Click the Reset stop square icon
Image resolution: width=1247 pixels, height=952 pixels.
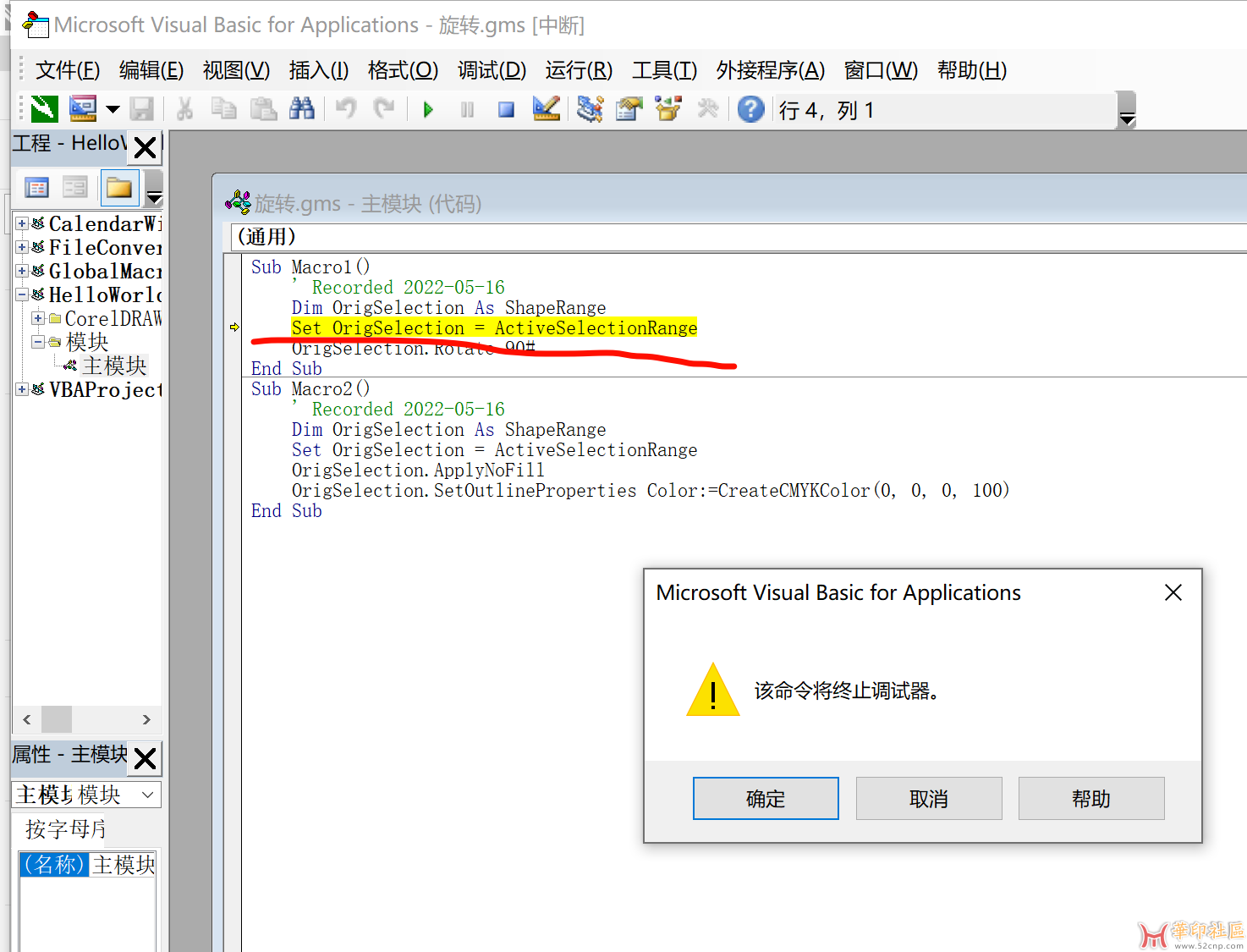tap(506, 109)
